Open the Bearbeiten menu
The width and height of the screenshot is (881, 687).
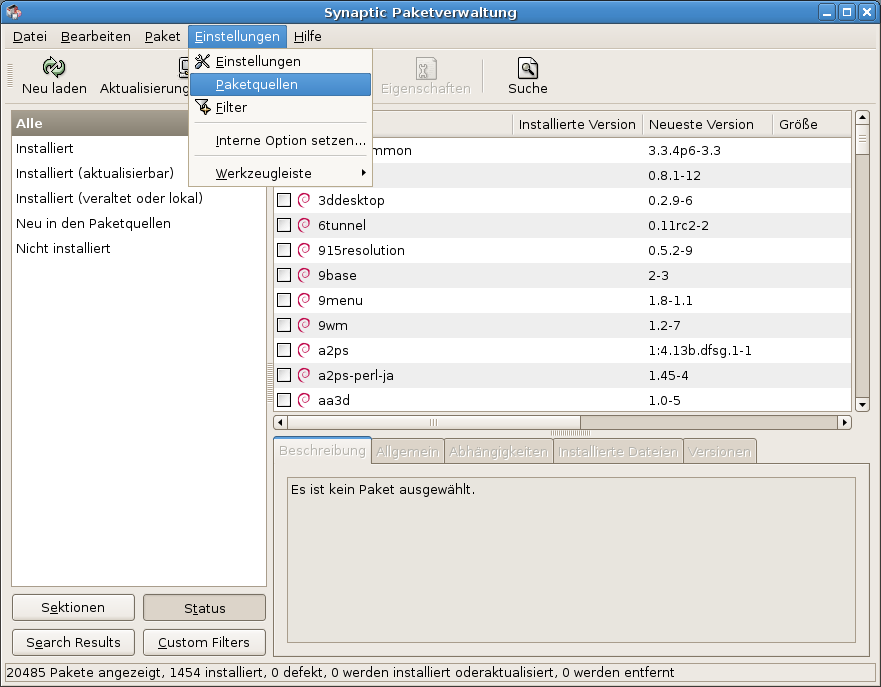[96, 37]
